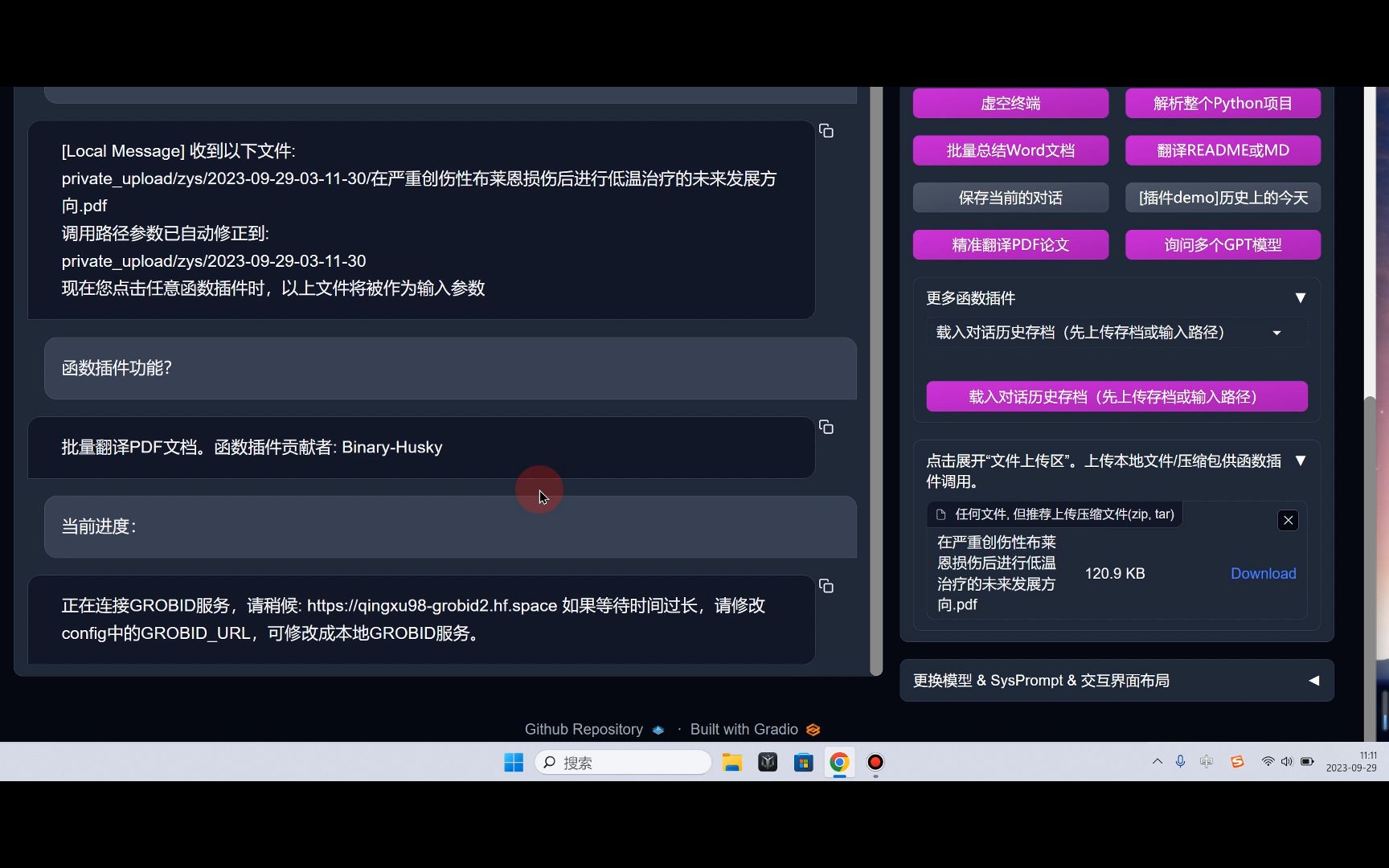Image resolution: width=1389 pixels, height=868 pixels.
Task: Click the 当前进度: message
Action: (450, 527)
